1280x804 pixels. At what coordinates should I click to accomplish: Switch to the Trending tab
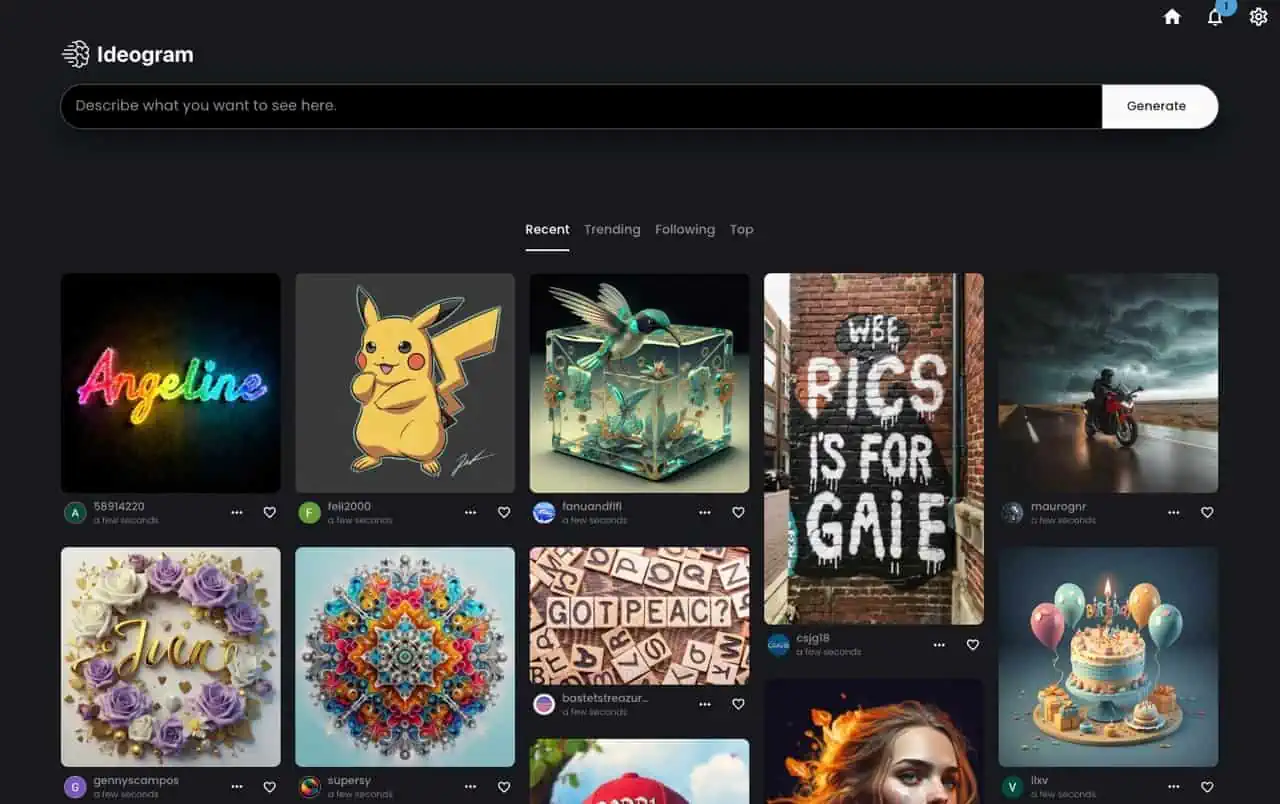point(612,229)
